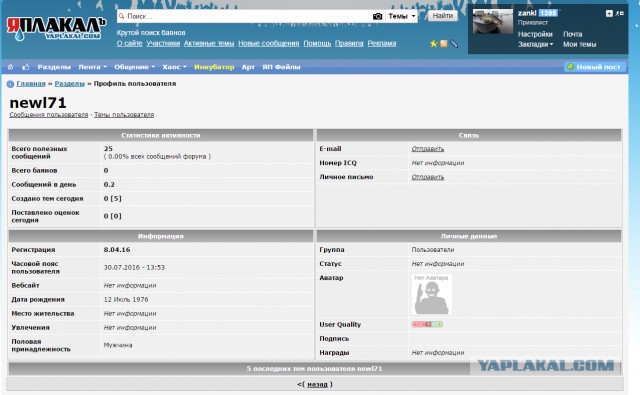This screenshot has width=640, height=395.
Task: Click the minus on User Quality rating
Action: [x=416, y=324]
